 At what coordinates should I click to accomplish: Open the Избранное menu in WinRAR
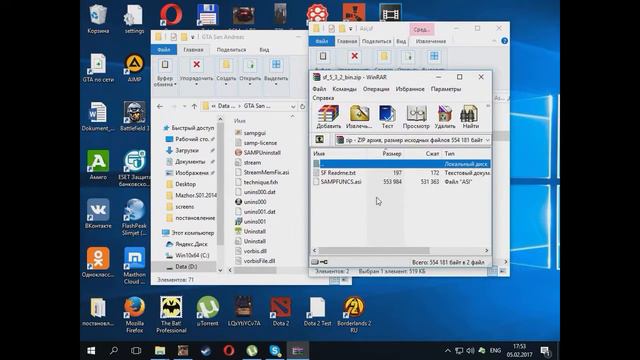click(410, 89)
